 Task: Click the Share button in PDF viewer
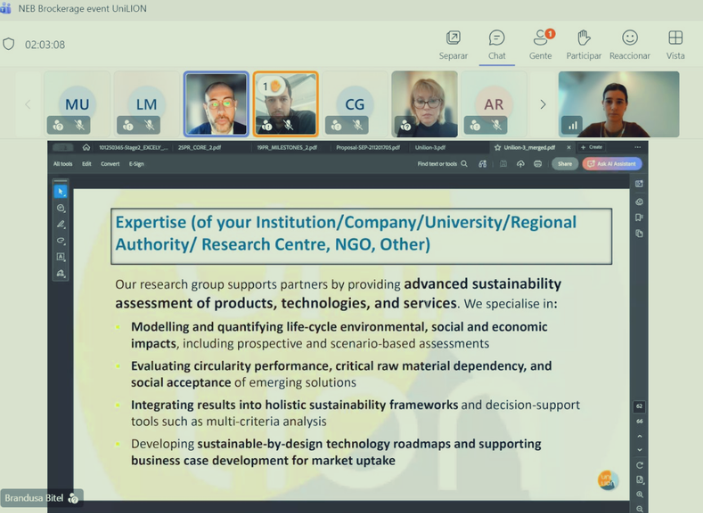(565, 164)
